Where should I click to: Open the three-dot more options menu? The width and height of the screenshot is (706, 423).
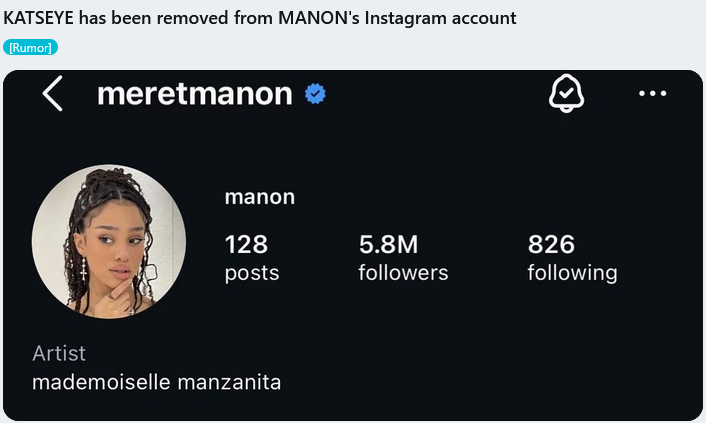coord(652,94)
